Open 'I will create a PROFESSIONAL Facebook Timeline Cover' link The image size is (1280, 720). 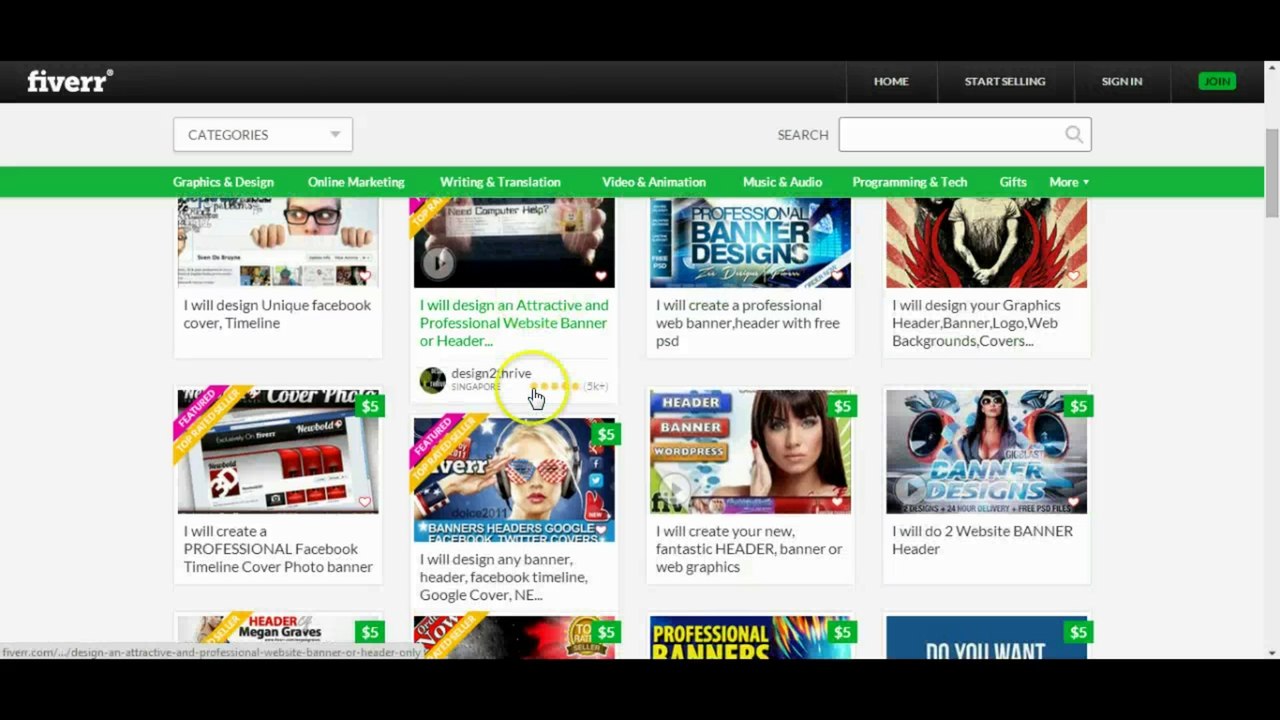(278, 549)
